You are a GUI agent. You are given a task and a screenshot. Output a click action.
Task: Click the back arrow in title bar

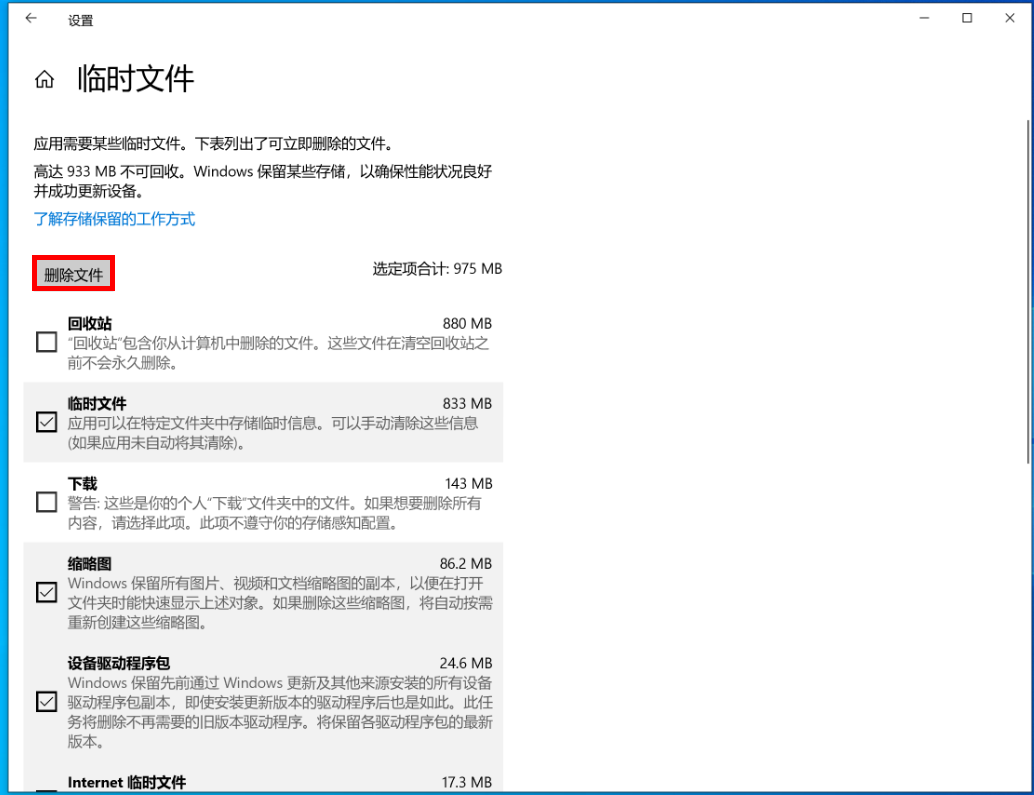[x=31, y=19]
